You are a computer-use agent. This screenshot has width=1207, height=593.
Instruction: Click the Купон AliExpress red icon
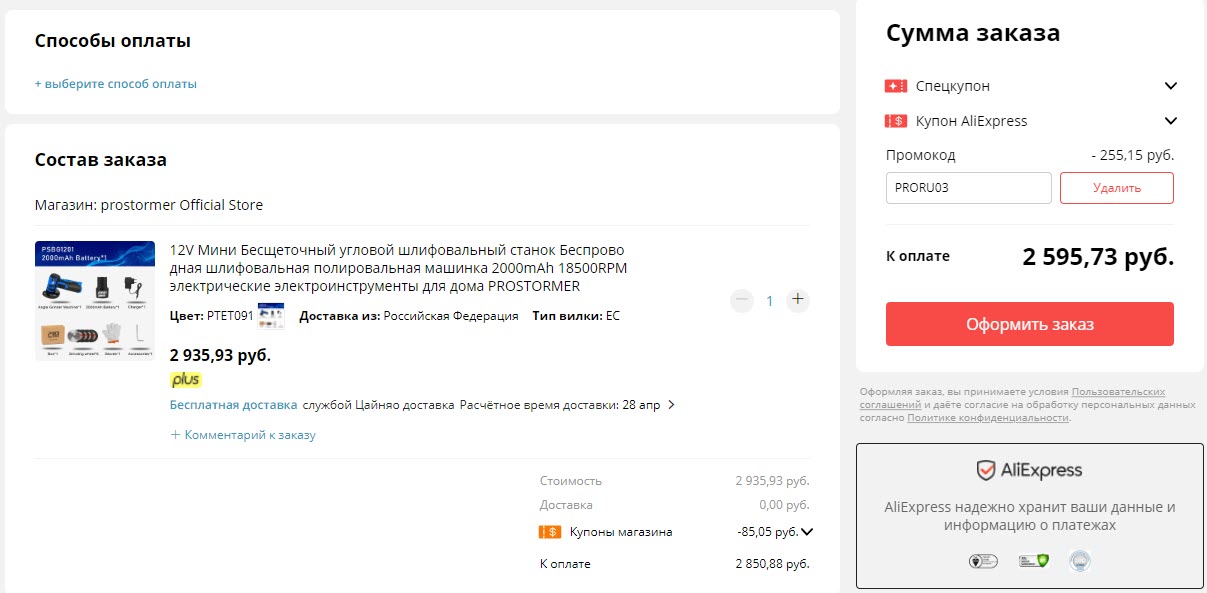pos(895,121)
